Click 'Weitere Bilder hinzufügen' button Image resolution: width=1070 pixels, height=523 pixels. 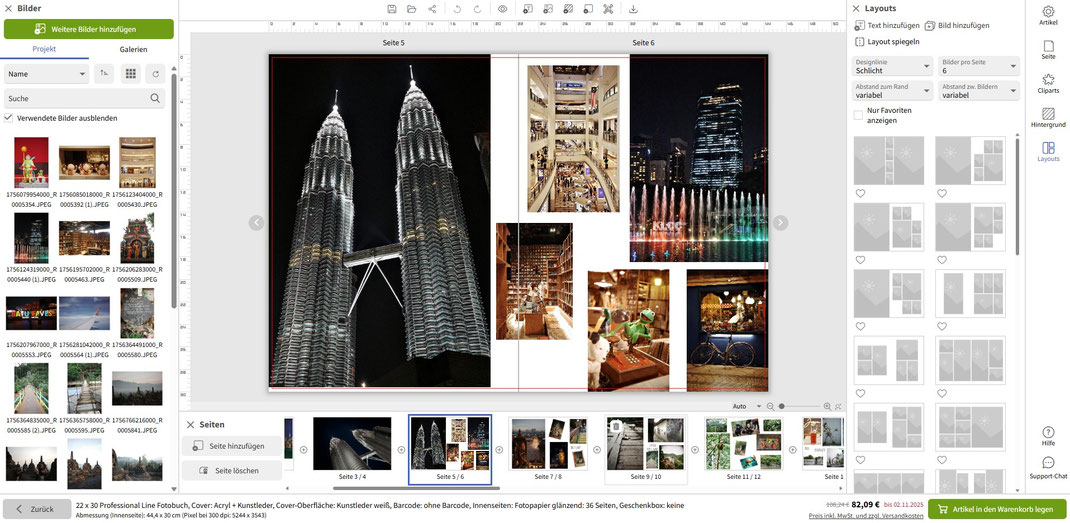pyautogui.click(x=89, y=29)
